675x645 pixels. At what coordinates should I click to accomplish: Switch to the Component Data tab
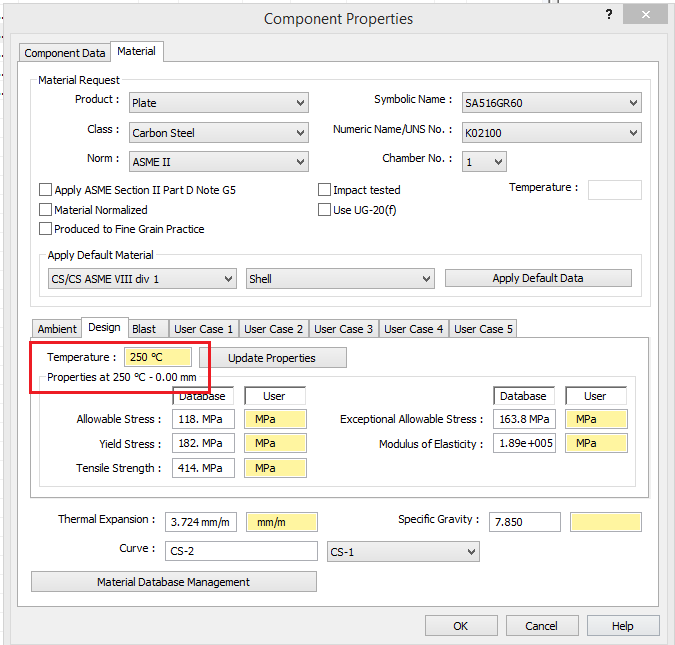[x=65, y=53]
